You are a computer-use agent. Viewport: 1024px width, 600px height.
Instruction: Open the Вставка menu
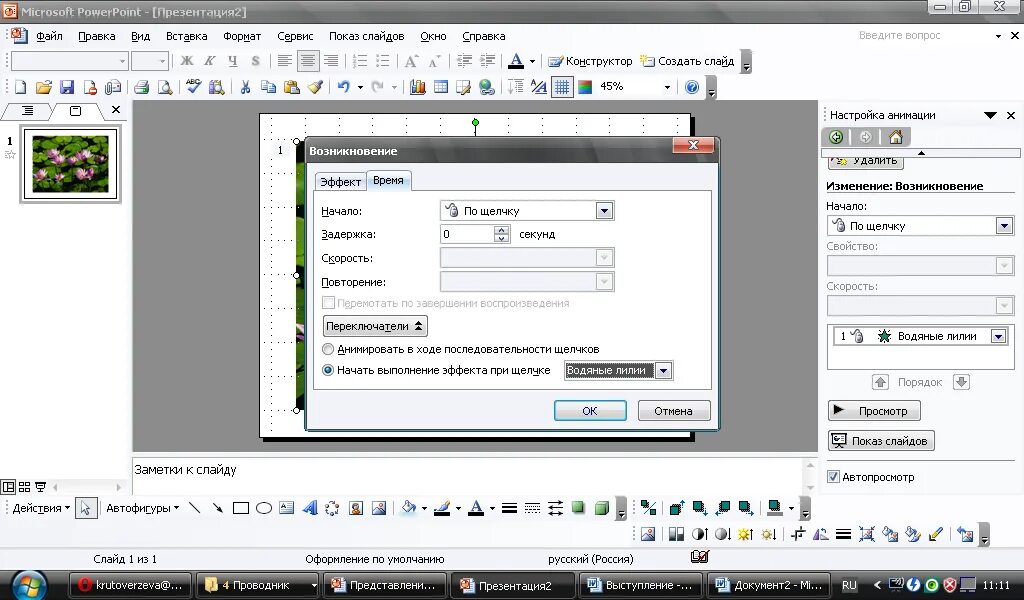(186, 36)
